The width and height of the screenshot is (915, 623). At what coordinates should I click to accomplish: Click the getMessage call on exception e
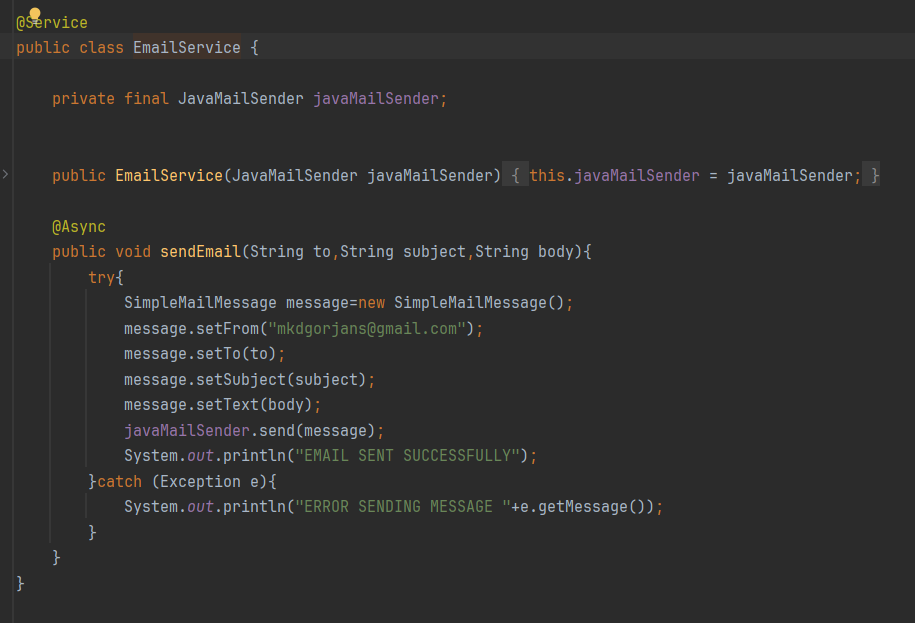coord(585,507)
